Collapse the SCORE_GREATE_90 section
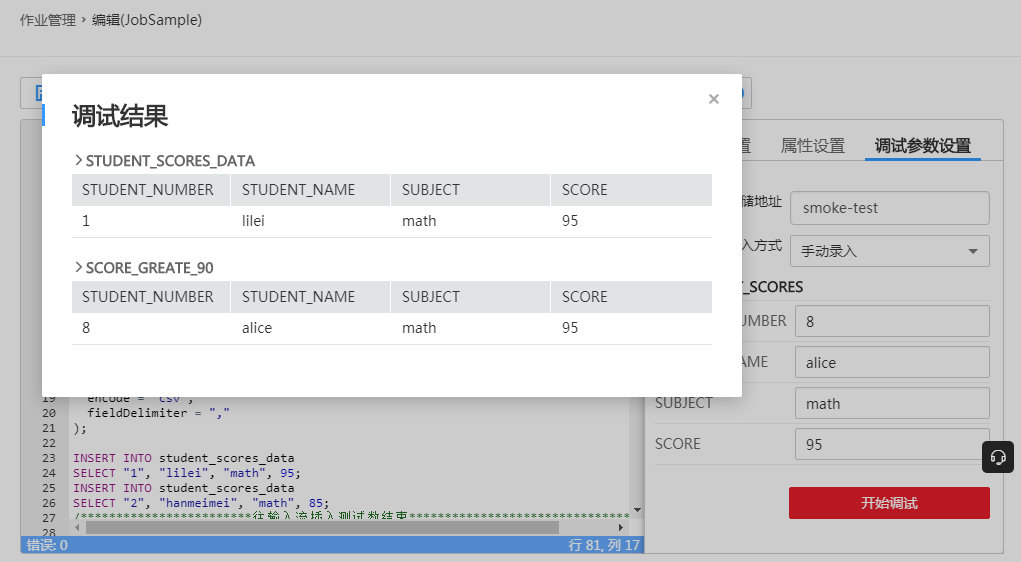The height and width of the screenshot is (562, 1021). pos(79,267)
